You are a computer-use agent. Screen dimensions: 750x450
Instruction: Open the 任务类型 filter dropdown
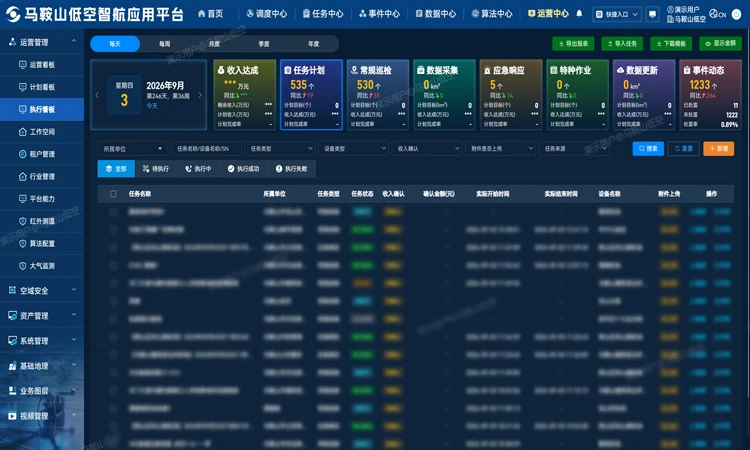pyautogui.click(x=280, y=149)
